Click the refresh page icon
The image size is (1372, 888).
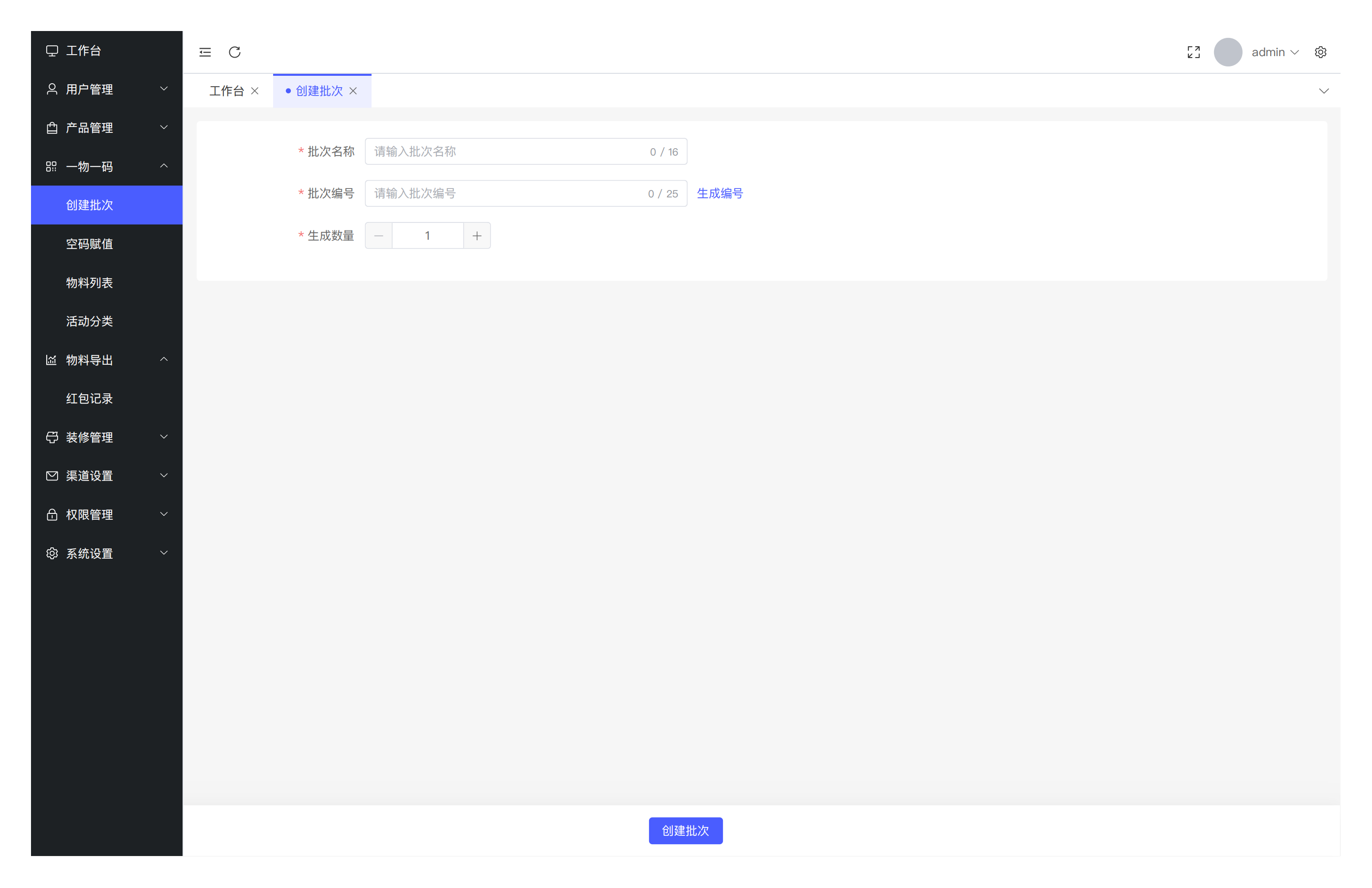[x=235, y=52]
